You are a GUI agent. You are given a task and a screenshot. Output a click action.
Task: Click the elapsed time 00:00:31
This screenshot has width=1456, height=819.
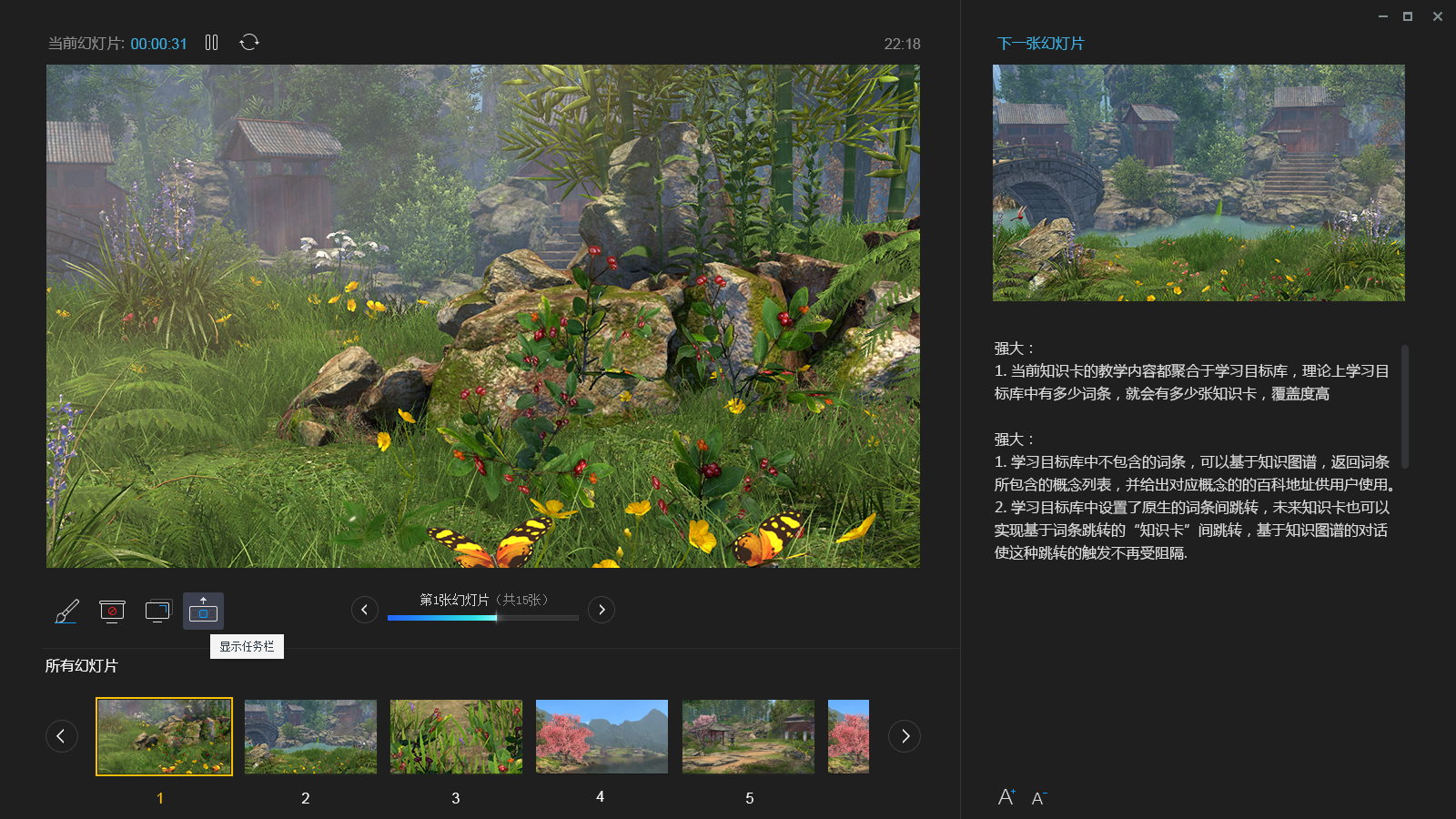158,44
